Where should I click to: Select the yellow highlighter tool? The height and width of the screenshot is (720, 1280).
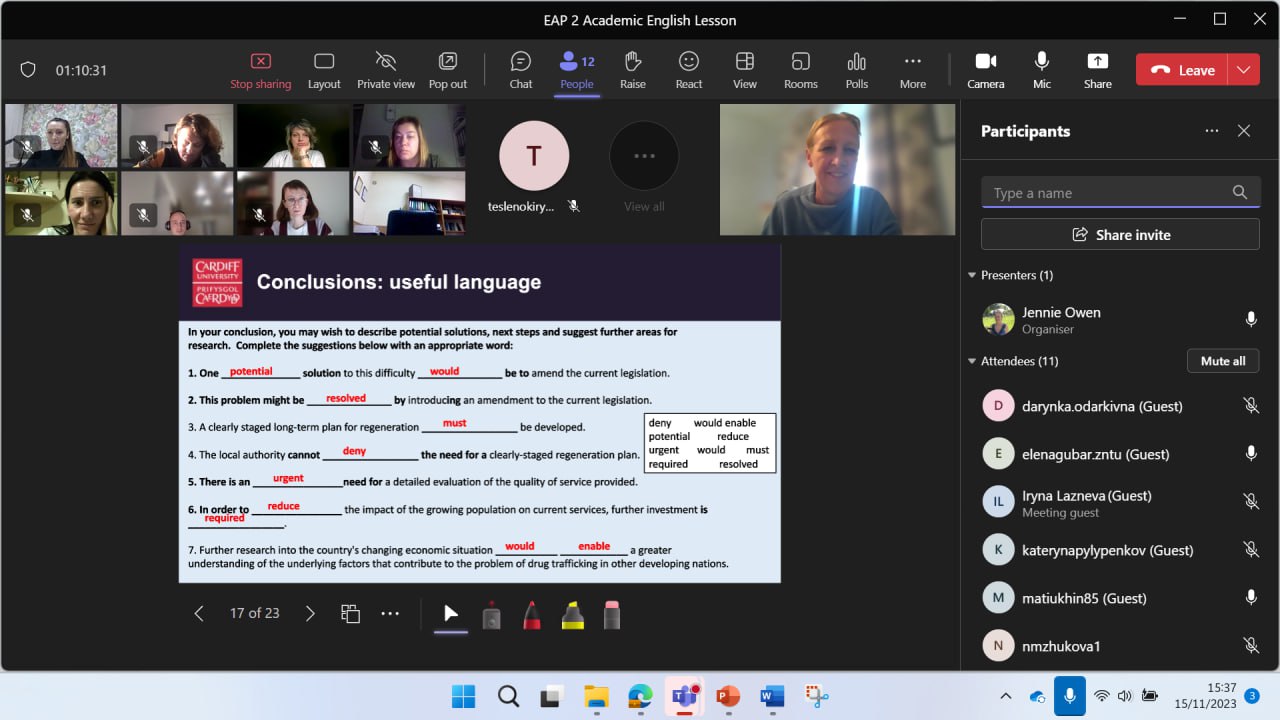point(572,615)
